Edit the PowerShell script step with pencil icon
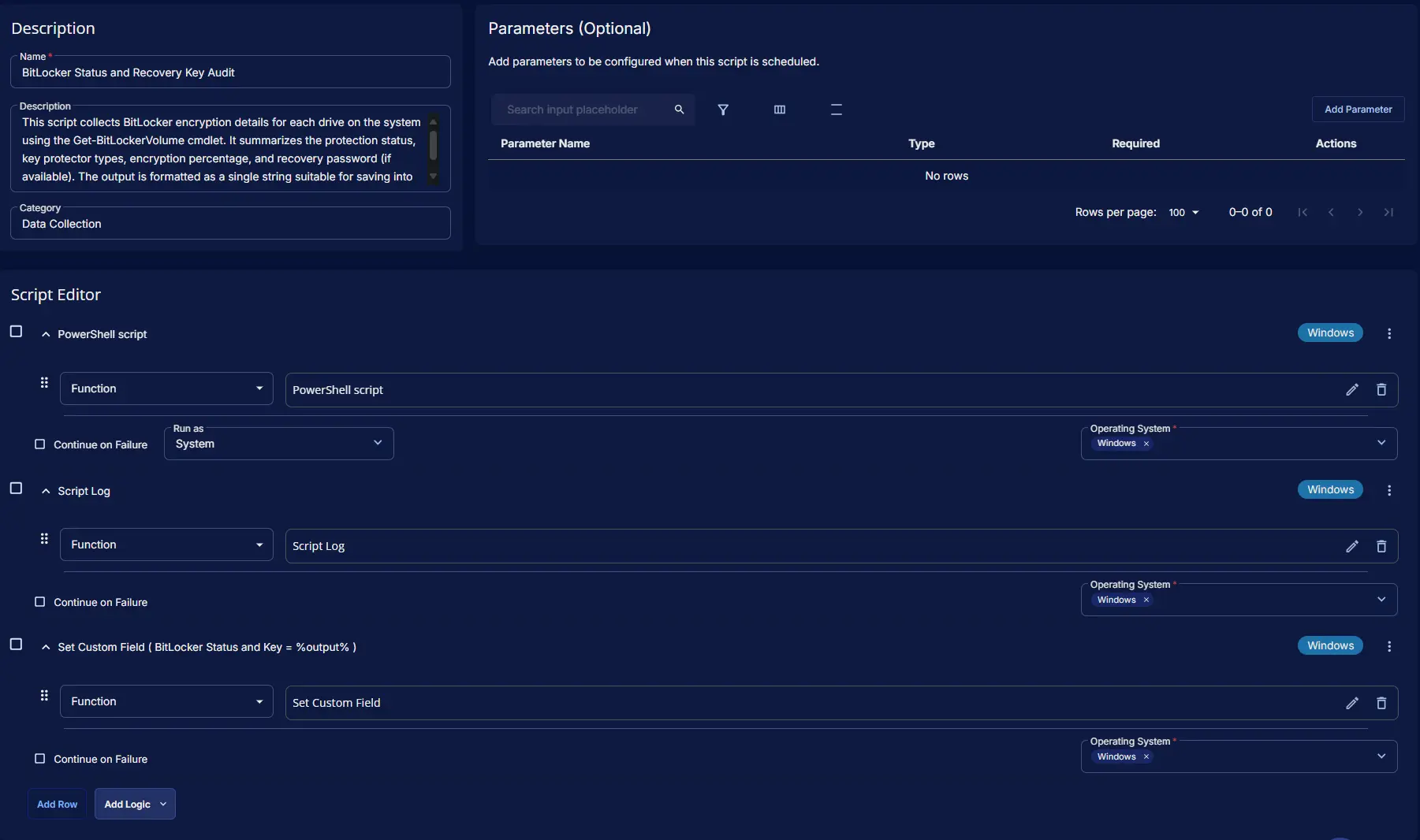The height and width of the screenshot is (840, 1420). pos(1351,390)
